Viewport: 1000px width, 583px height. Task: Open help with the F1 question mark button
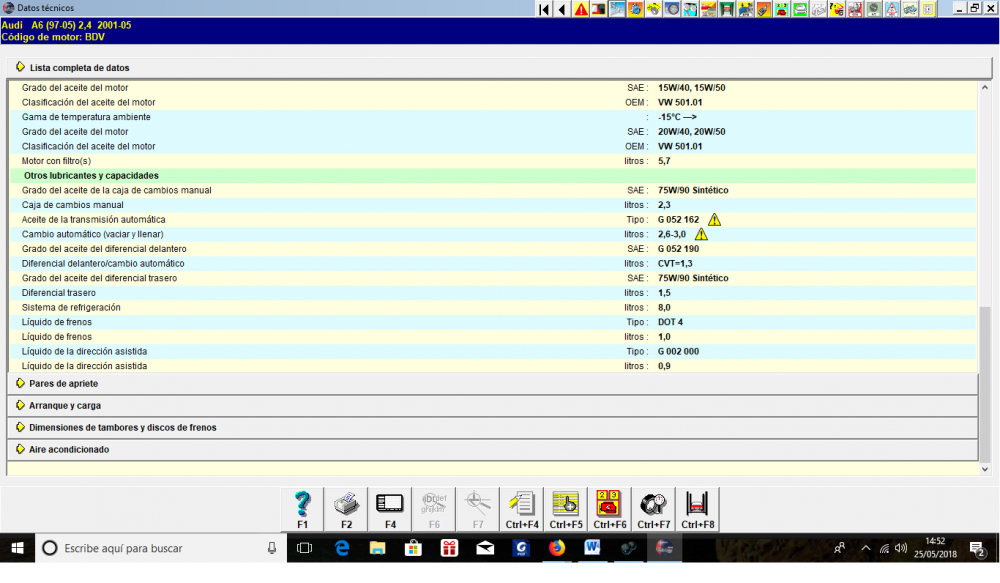point(302,509)
